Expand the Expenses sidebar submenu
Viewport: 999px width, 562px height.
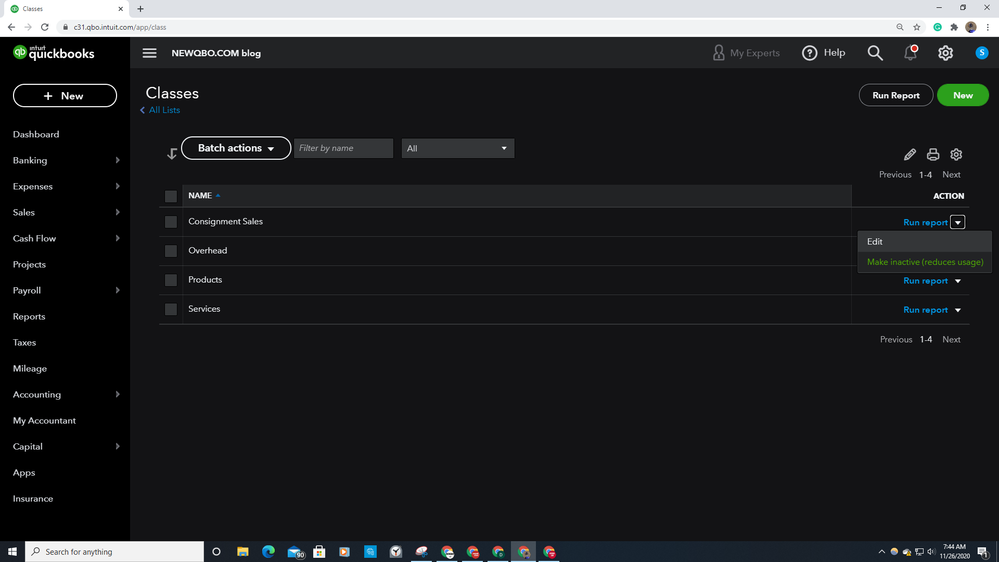point(117,186)
